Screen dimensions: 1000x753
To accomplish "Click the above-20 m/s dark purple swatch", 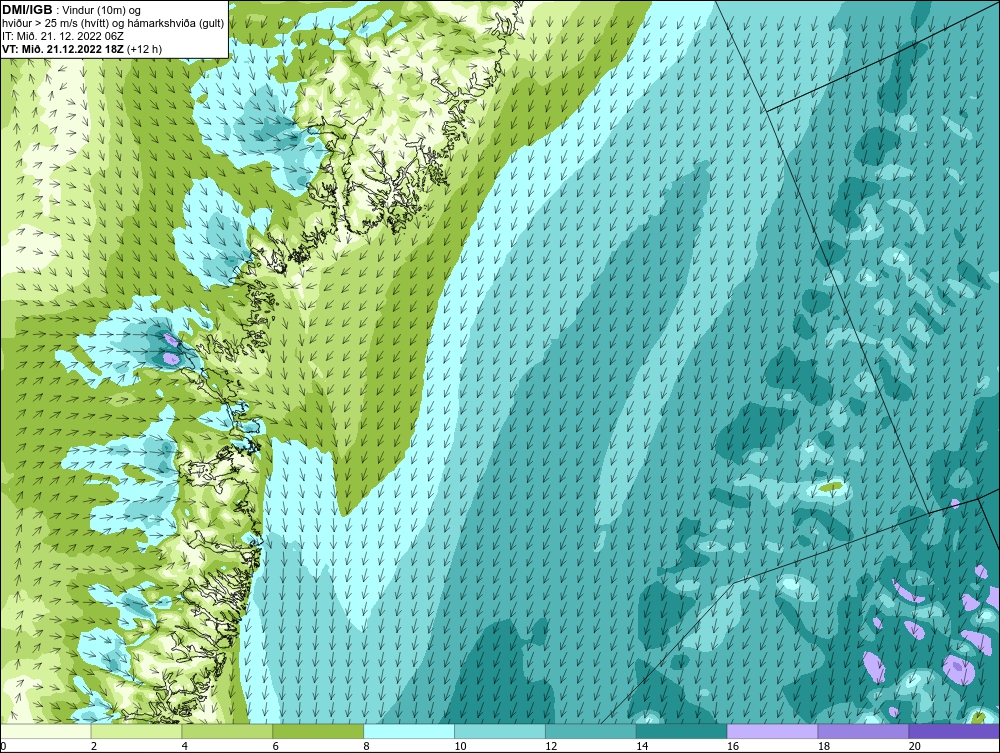I will coord(954,731).
